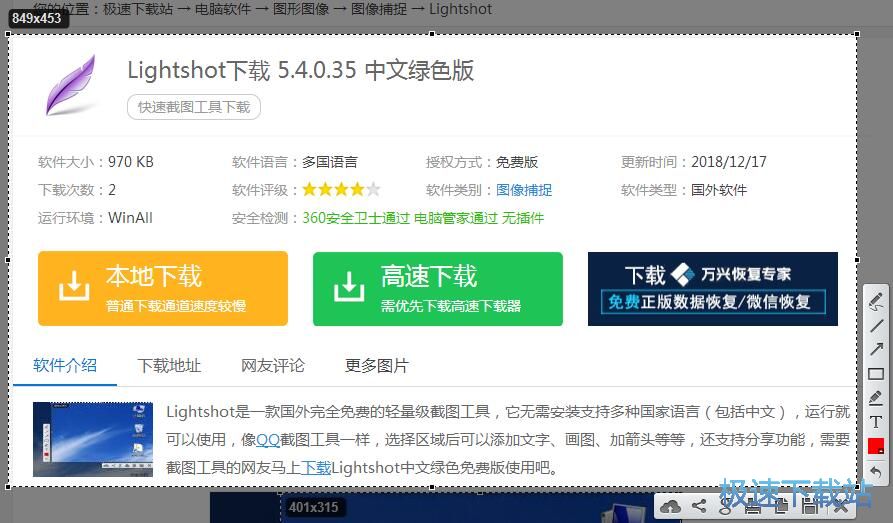Click 2018/12/17 update date value
893x523 pixels.
tap(729, 162)
